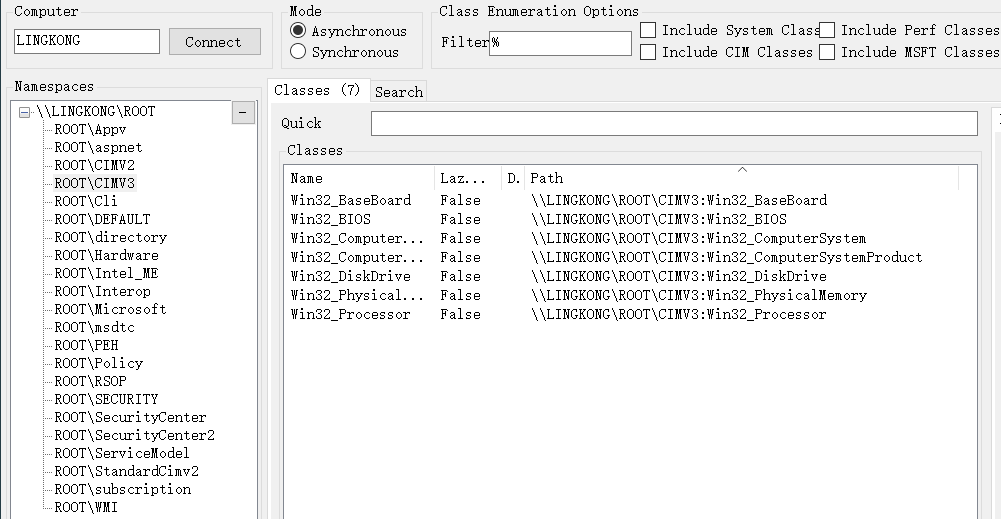Select ROOT\SecurityCenter2 namespace
Screen dimensions: 1001x519
tap(134, 435)
